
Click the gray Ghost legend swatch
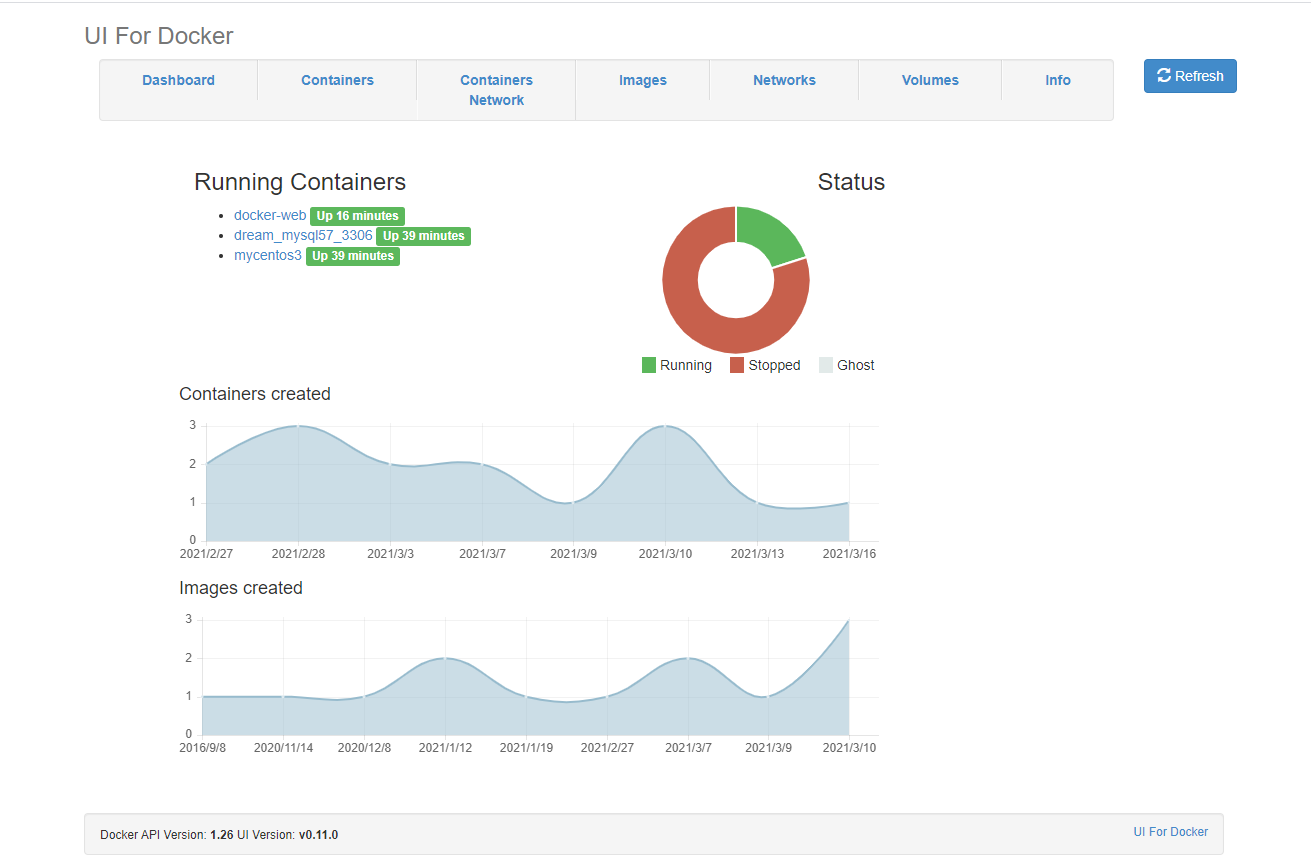coord(826,365)
